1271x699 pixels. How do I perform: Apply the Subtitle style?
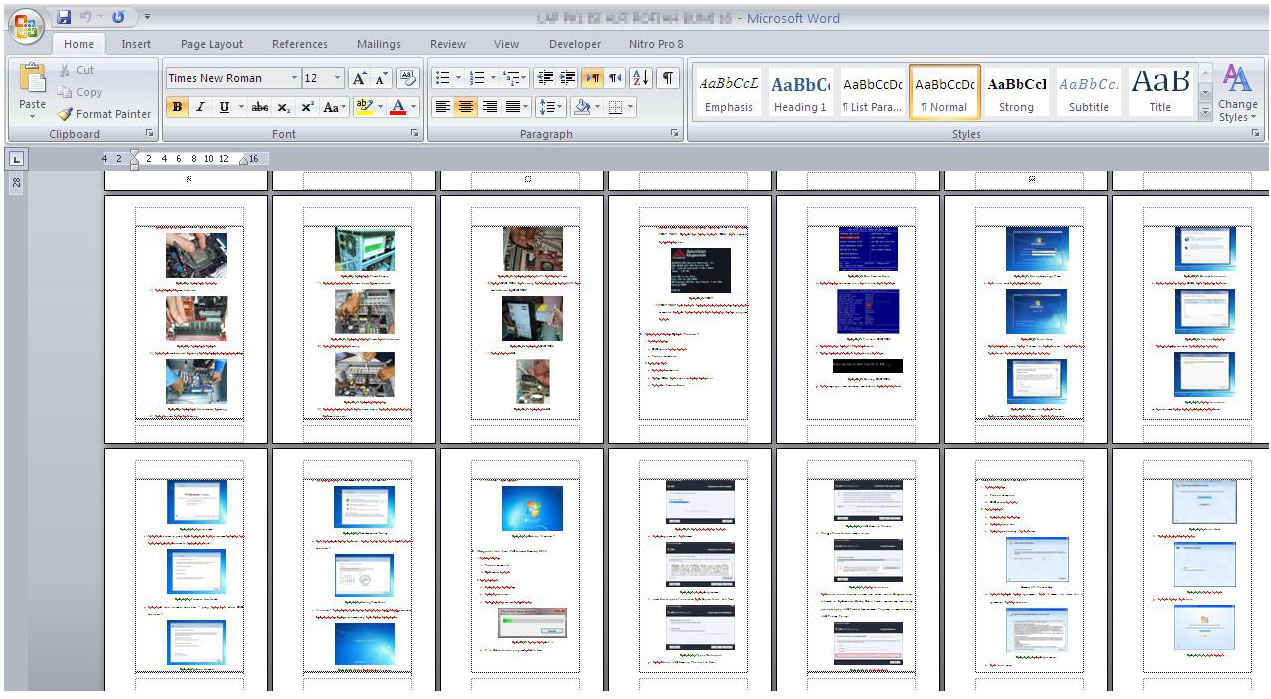click(x=1088, y=93)
